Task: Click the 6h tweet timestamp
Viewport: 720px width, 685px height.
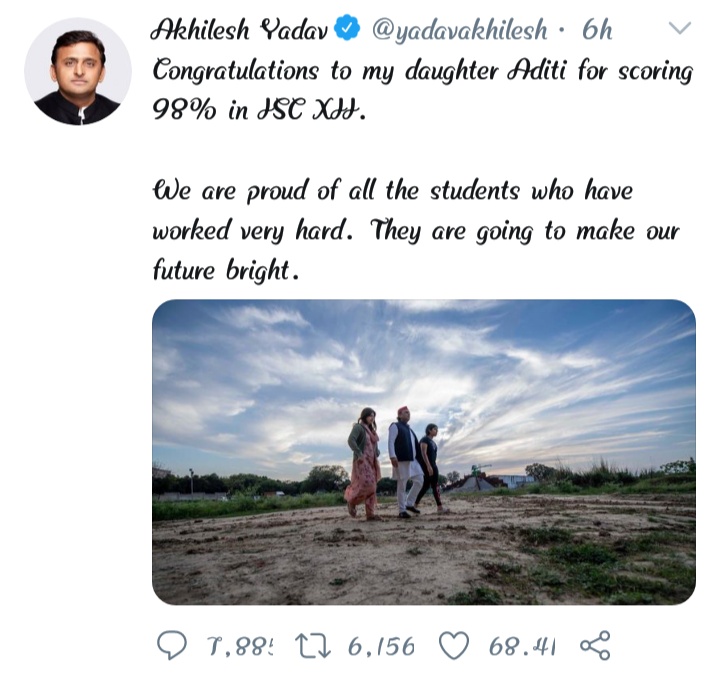Action: (x=597, y=30)
